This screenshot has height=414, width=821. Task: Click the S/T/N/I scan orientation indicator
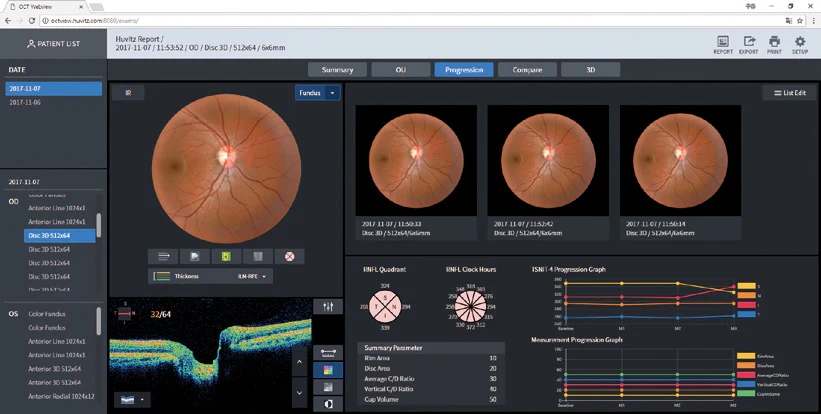pyautogui.click(x=124, y=313)
